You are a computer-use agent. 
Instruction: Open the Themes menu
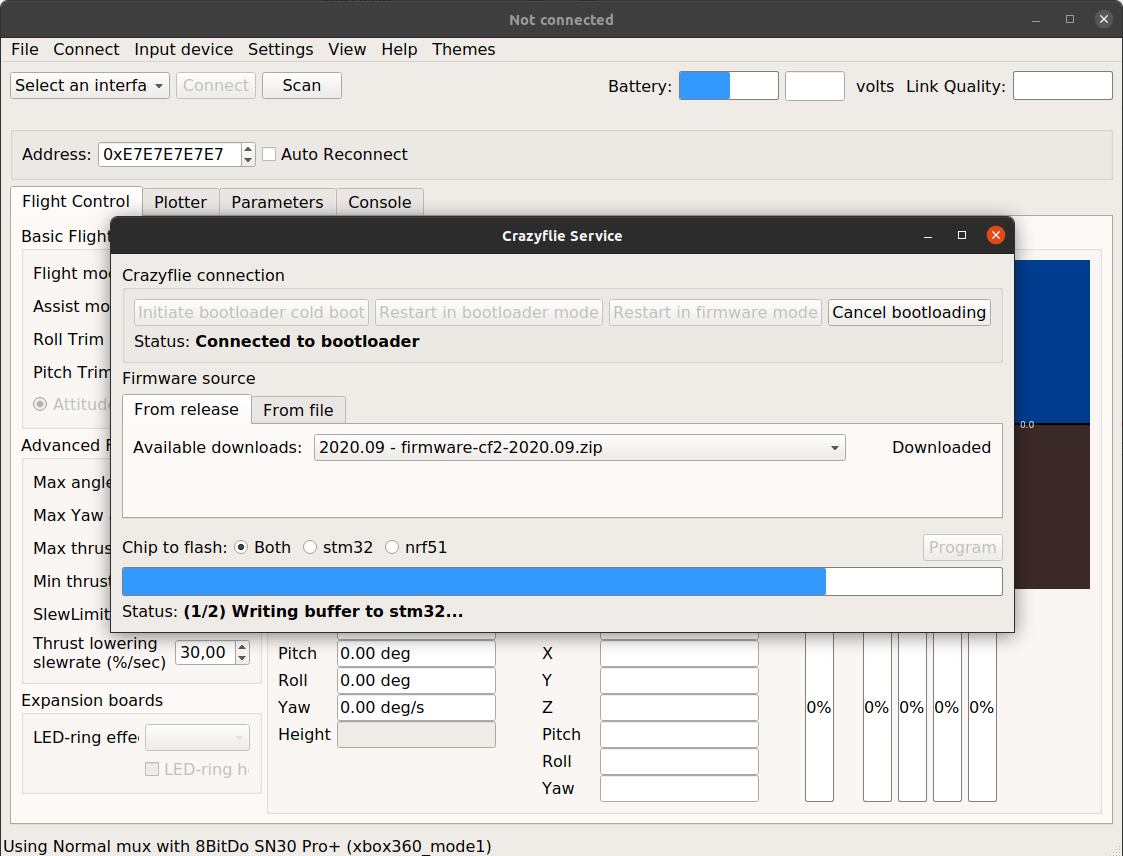463,49
